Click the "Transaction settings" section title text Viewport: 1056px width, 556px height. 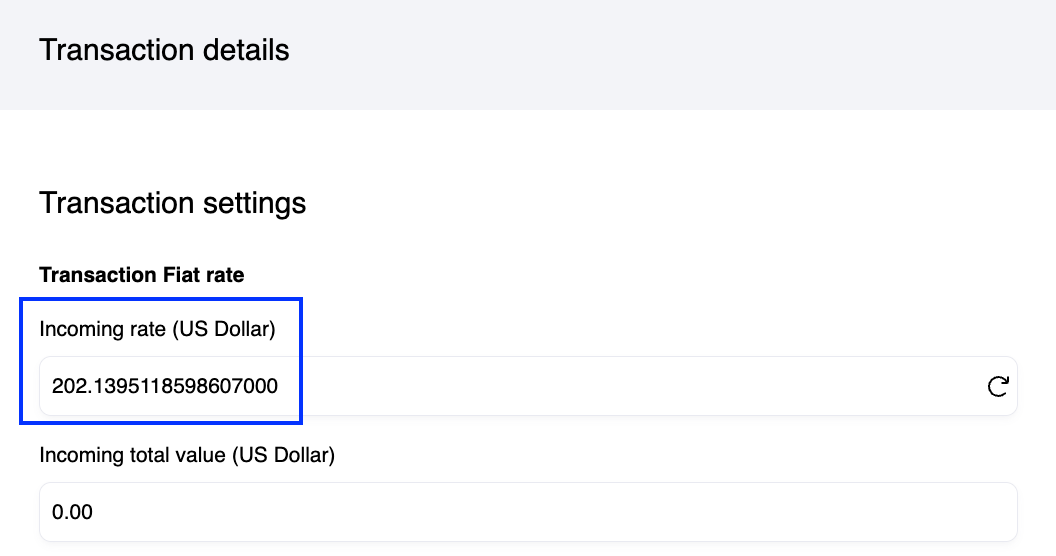[x=172, y=203]
